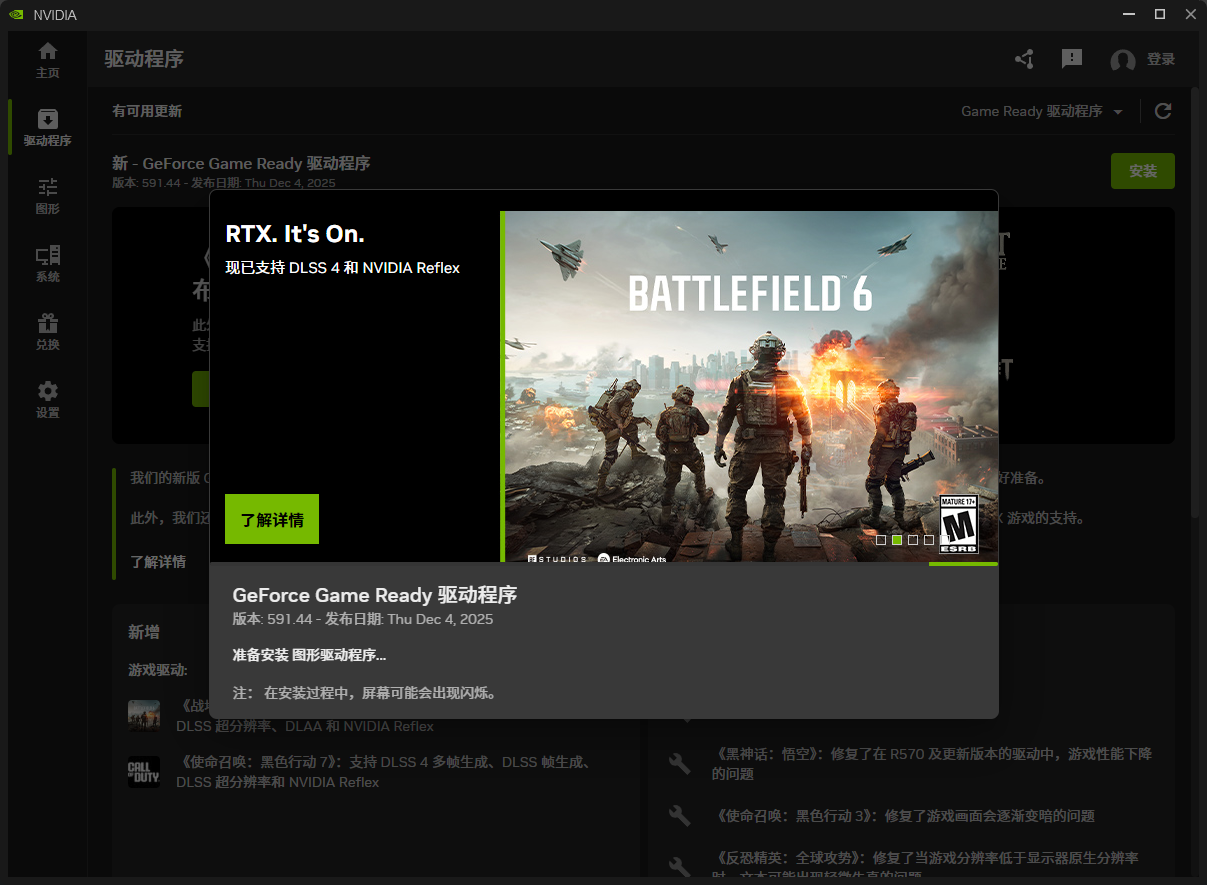Click 登录 to sign in
Image resolution: width=1207 pixels, height=885 pixels.
click(x=1160, y=60)
